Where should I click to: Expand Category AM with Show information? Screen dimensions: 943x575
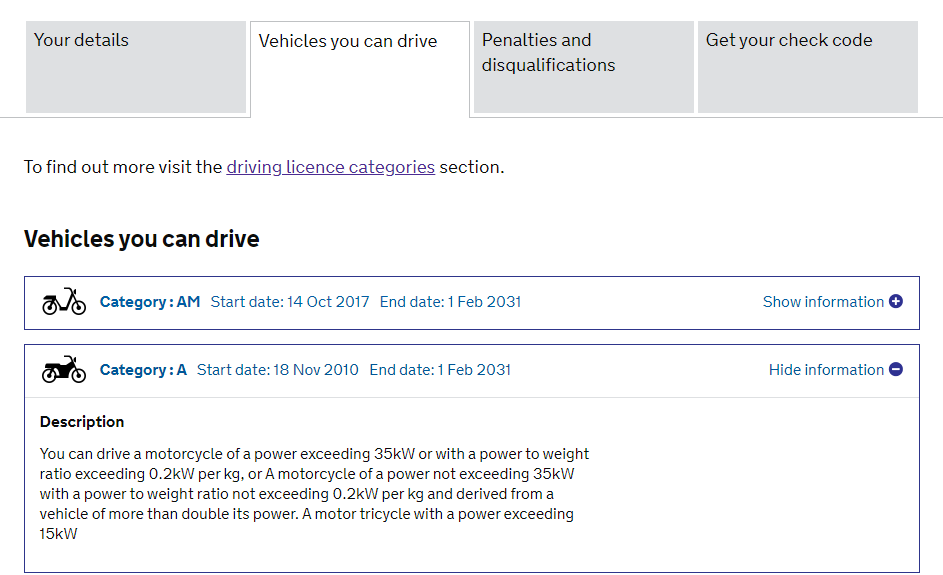click(832, 301)
